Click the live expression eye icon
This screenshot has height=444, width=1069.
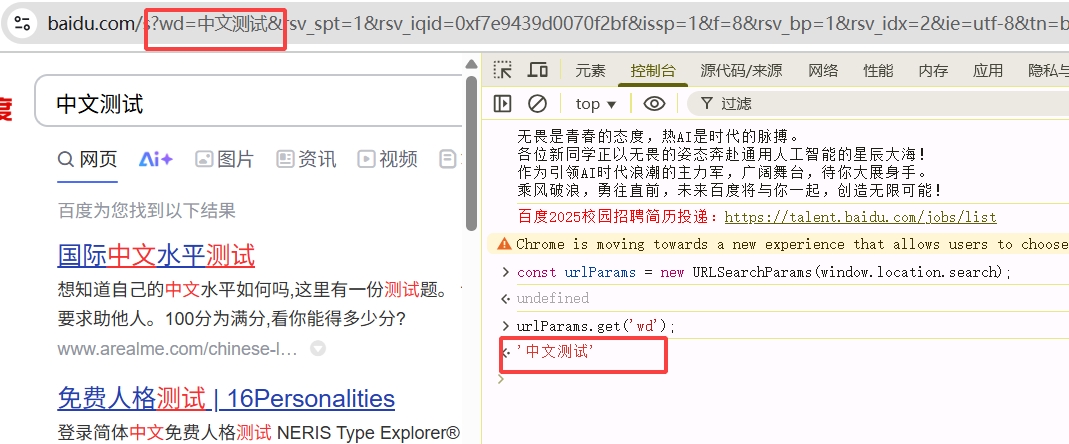click(654, 104)
